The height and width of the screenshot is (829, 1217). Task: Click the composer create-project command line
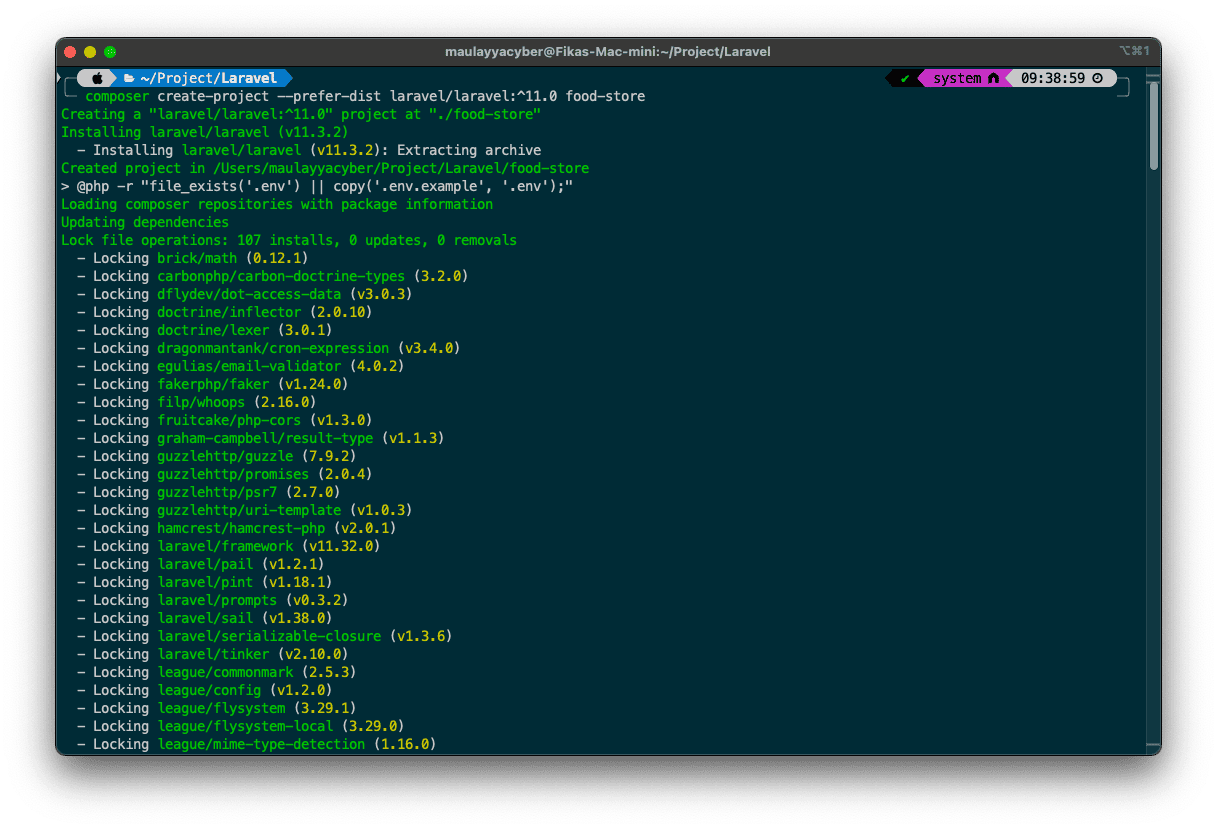[x=365, y=96]
